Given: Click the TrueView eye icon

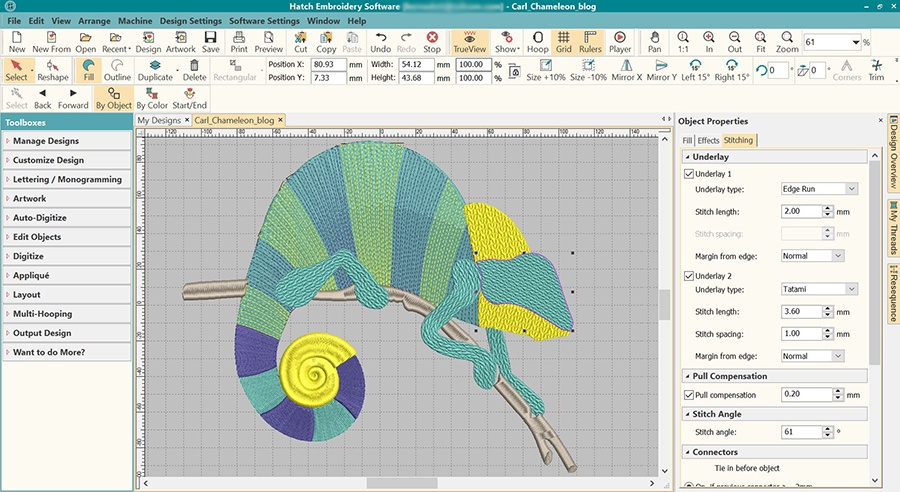Looking at the screenshot, I should click(468, 38).
